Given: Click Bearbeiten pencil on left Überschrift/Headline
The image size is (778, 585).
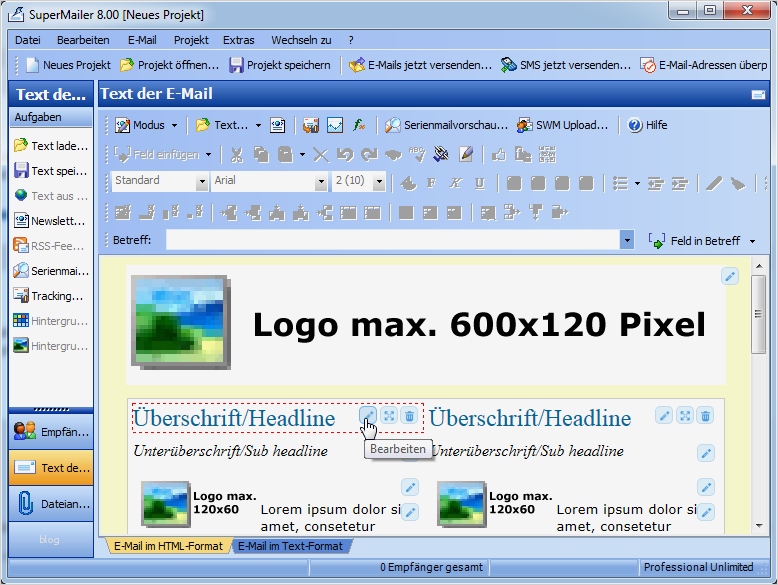Looking at the screenshot, I should pyautogui.click(x=368, y=415).
